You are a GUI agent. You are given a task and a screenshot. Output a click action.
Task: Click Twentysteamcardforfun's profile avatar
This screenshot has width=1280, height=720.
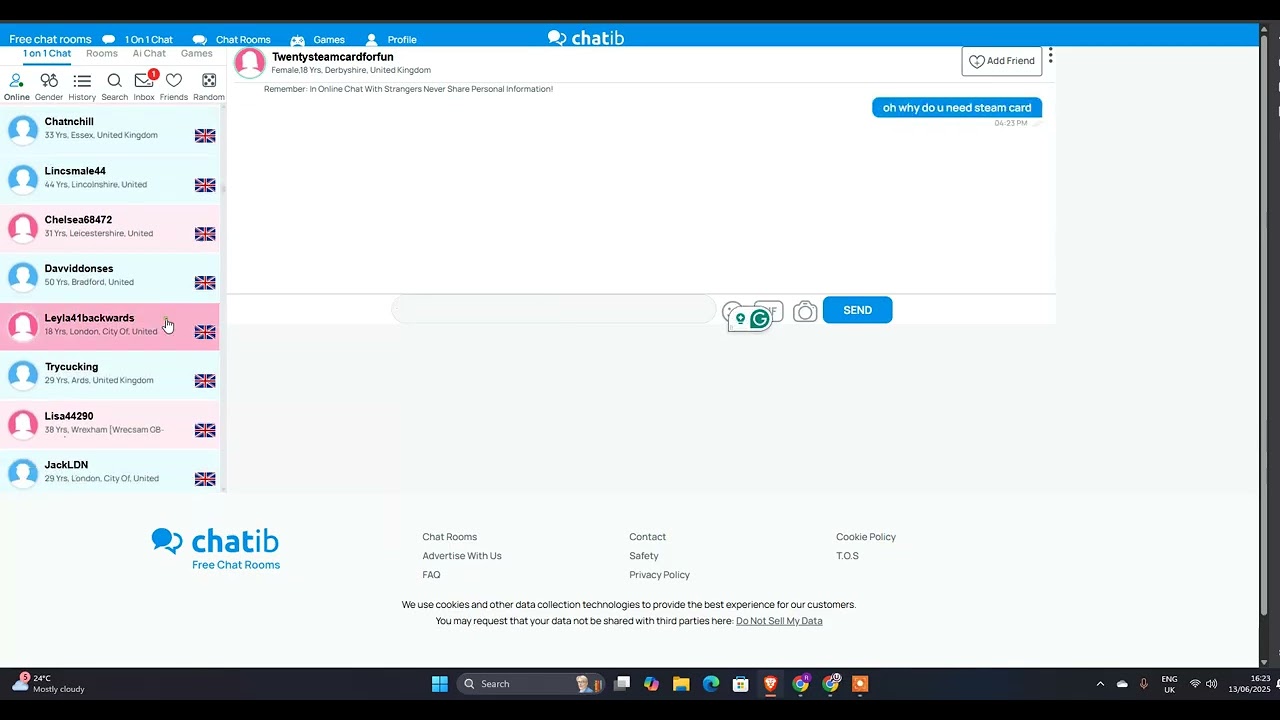250,62
